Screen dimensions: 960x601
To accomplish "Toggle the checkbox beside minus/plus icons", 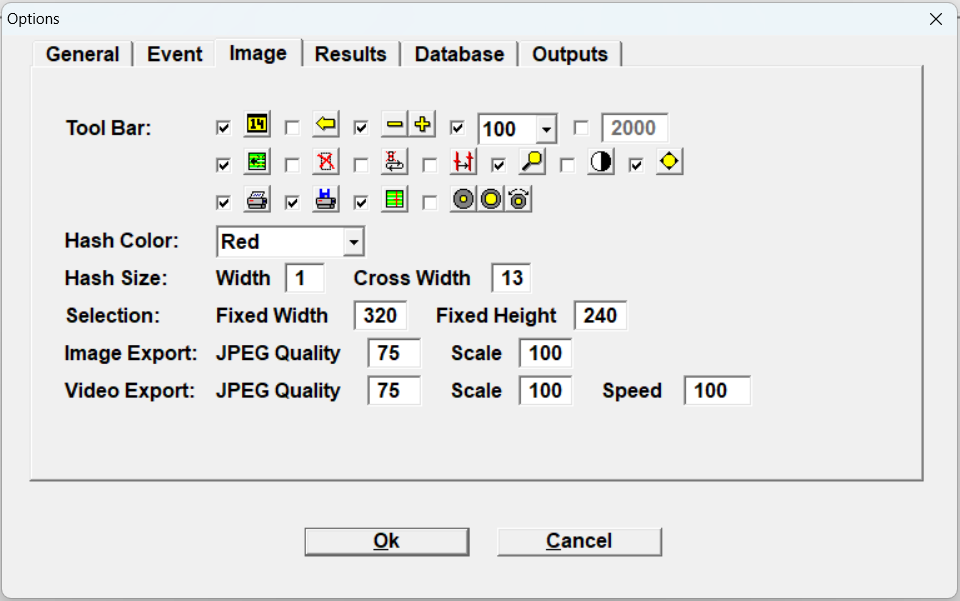I will click(x=361, y=128).
